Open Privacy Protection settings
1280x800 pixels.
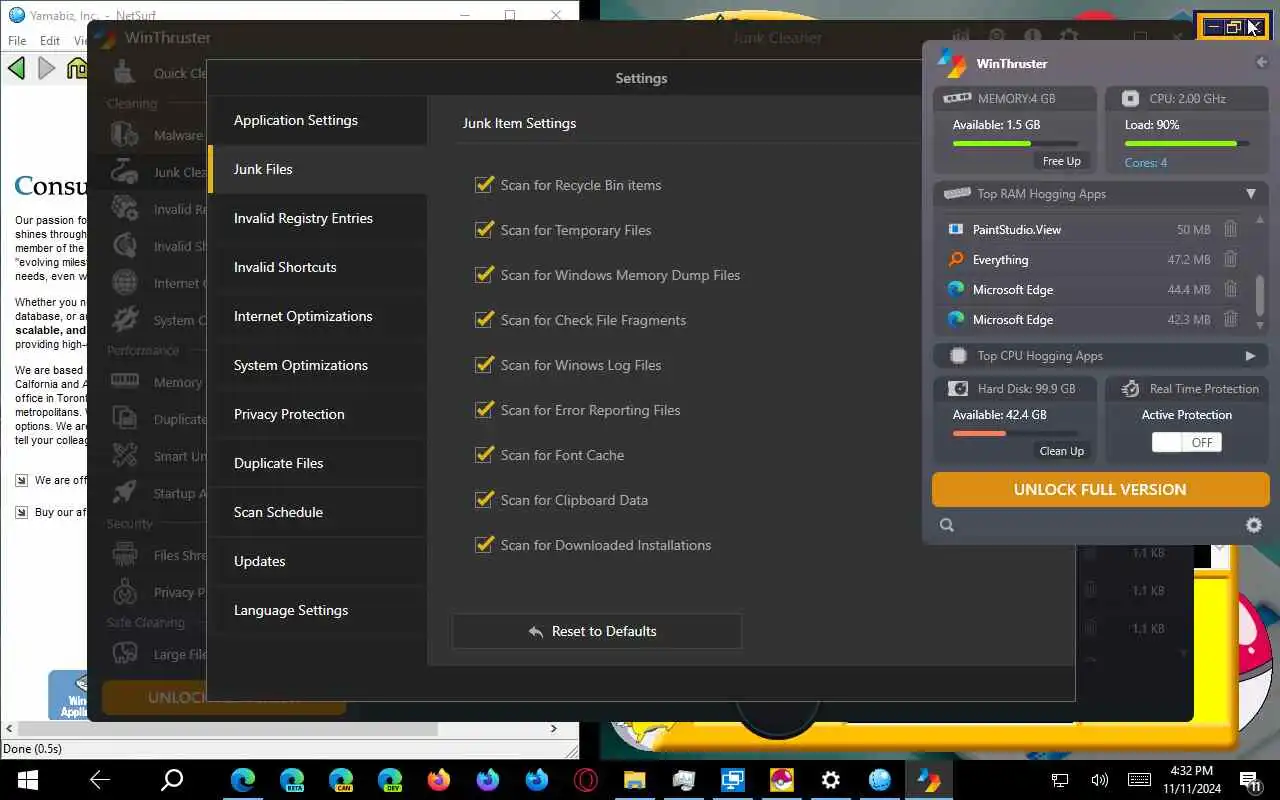coord(317,414)
